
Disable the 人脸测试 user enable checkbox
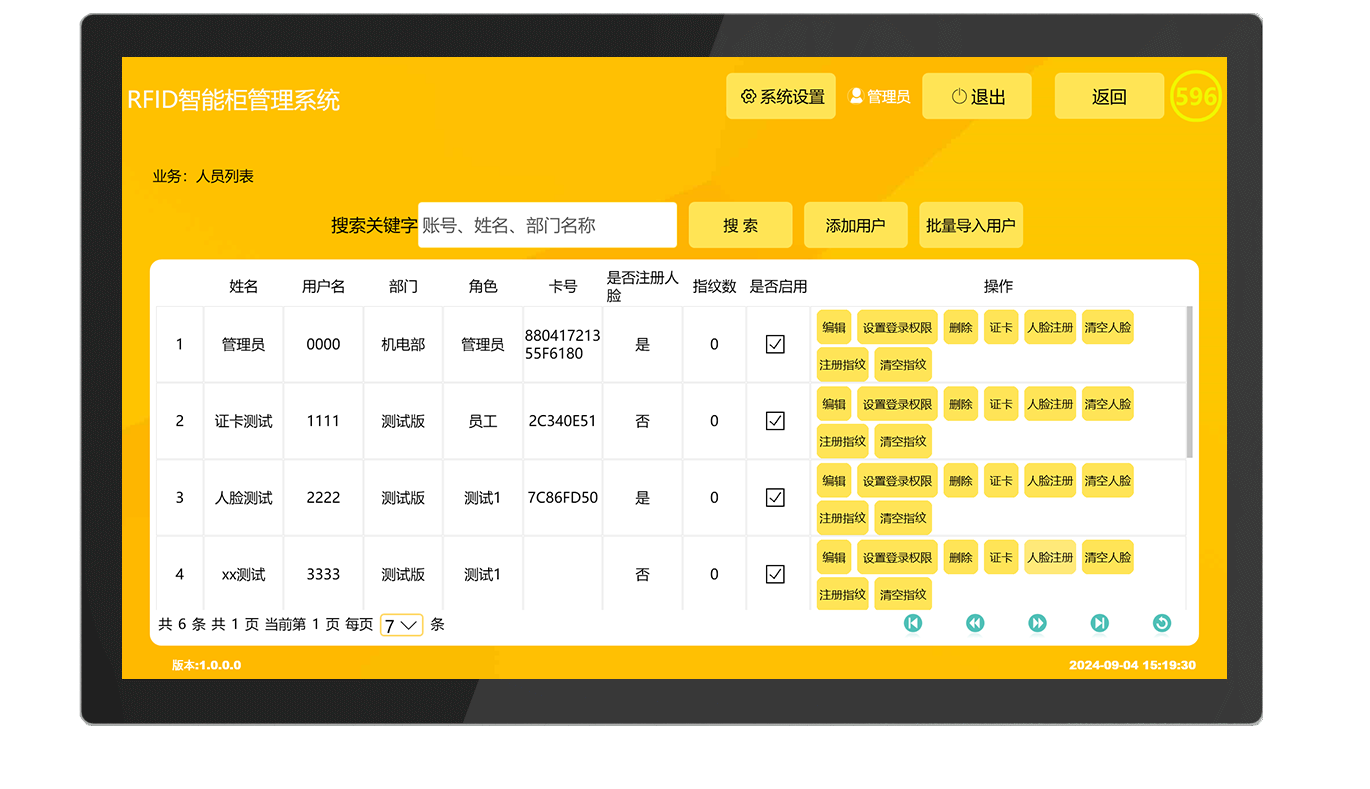[x=775, y=497]
